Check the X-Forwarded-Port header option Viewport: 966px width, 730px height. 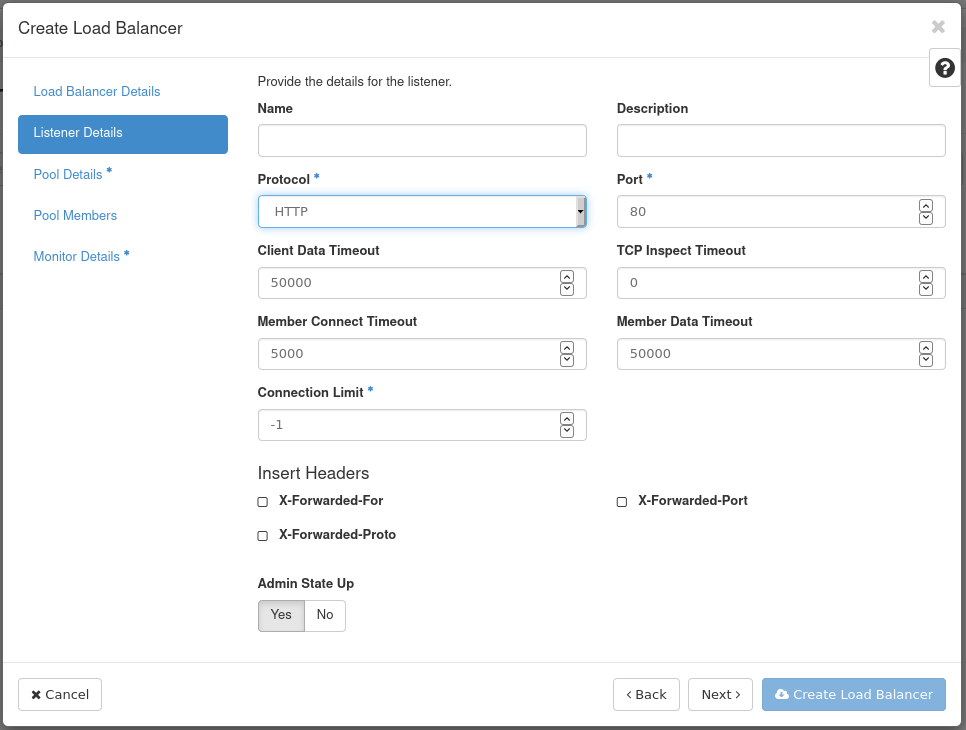pos(622,502)
